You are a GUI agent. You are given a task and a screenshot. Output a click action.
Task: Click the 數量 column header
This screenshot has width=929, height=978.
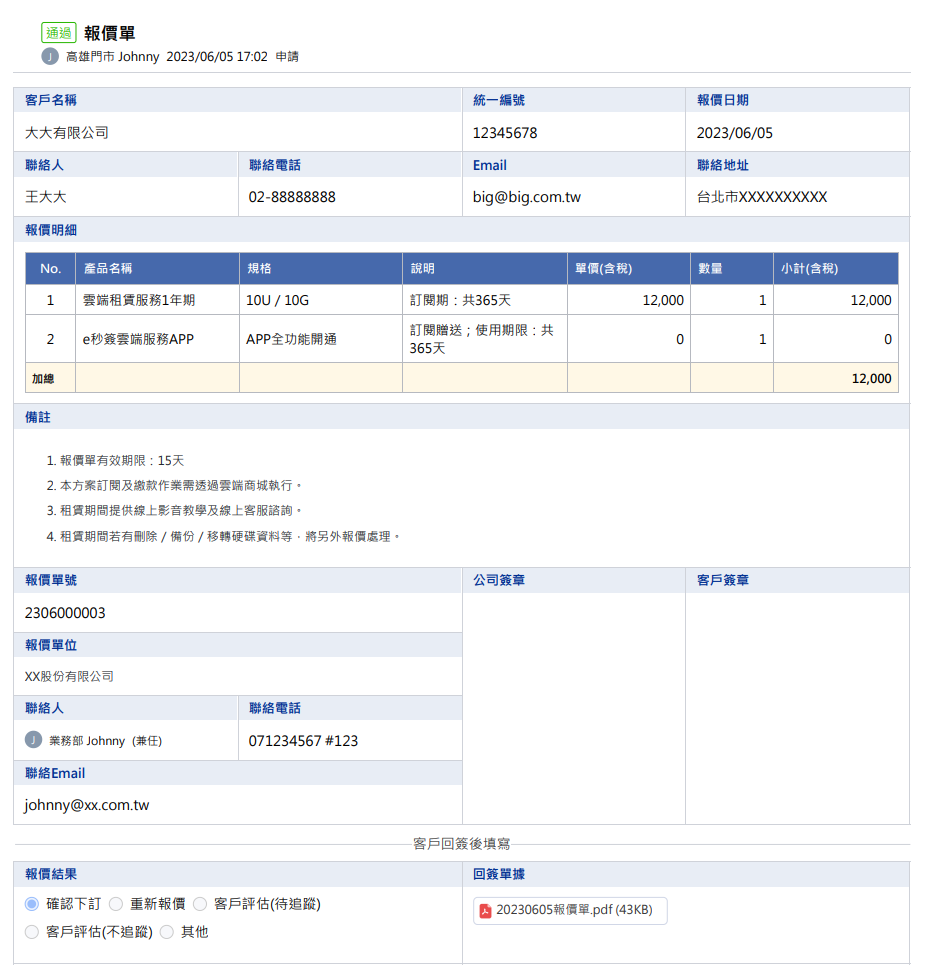(732, 269)
